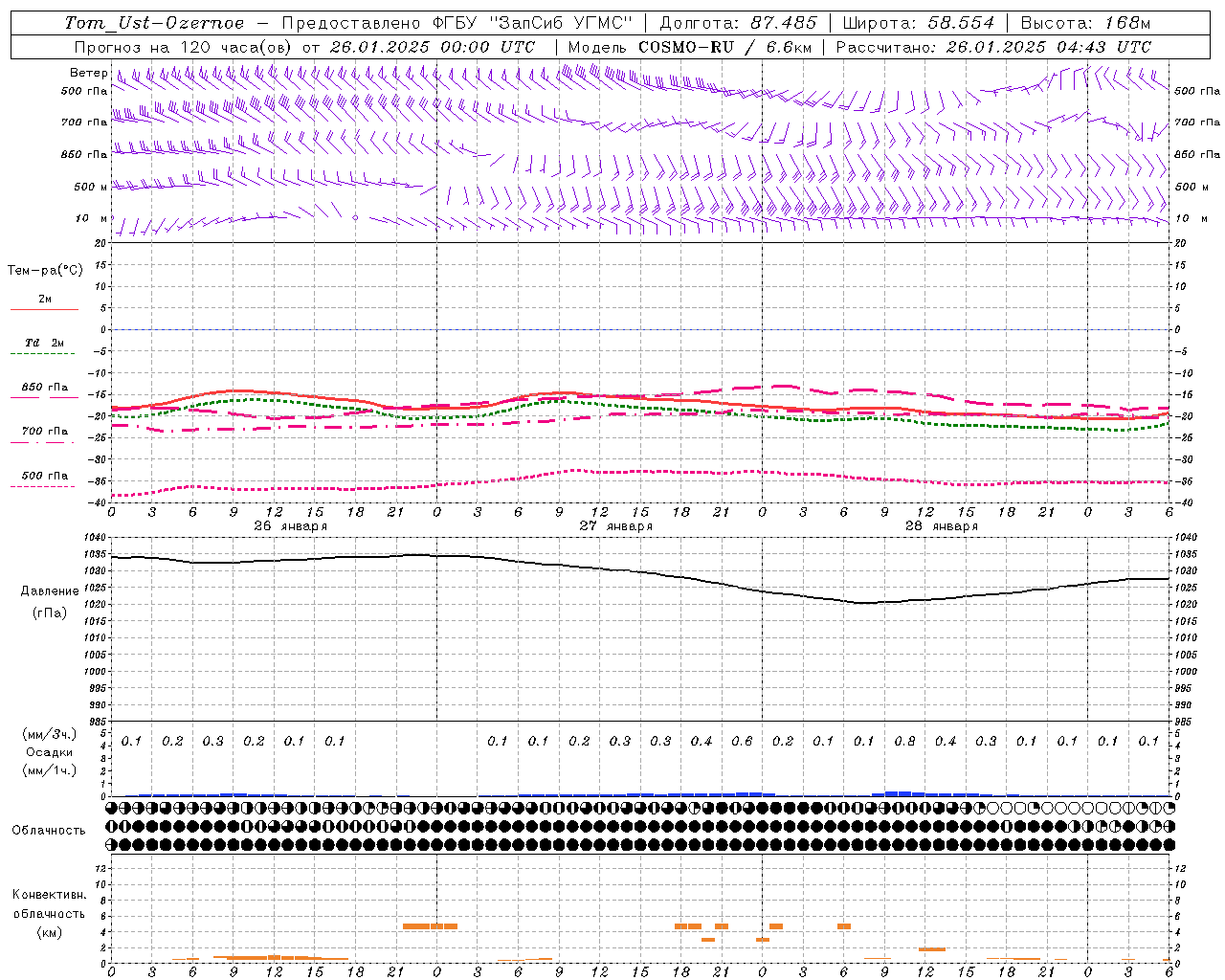Click the Конвективн. convective cloud label
This screenshot has width=1225, height=980.
pos(49,895)
